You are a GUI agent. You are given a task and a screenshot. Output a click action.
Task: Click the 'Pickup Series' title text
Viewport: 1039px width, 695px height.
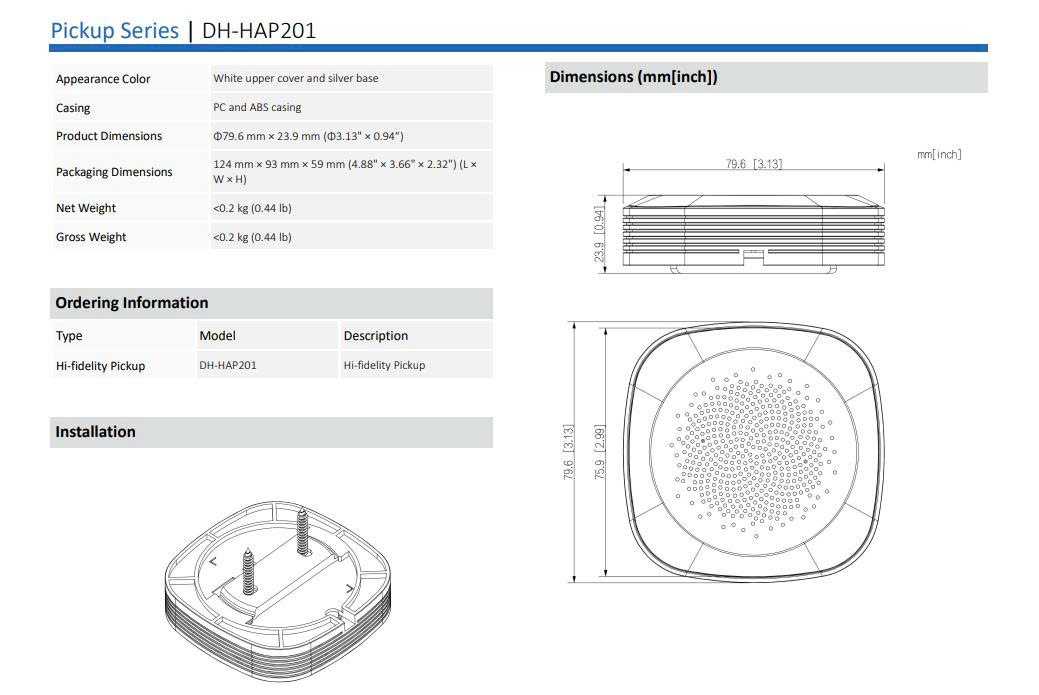pyautogui.click(x=115, y=30)
